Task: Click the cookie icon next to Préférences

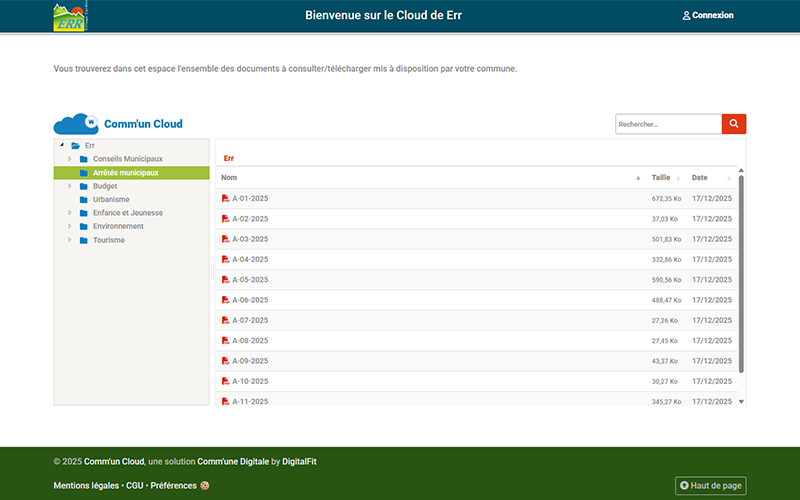Action: click(x=205, y=486)
